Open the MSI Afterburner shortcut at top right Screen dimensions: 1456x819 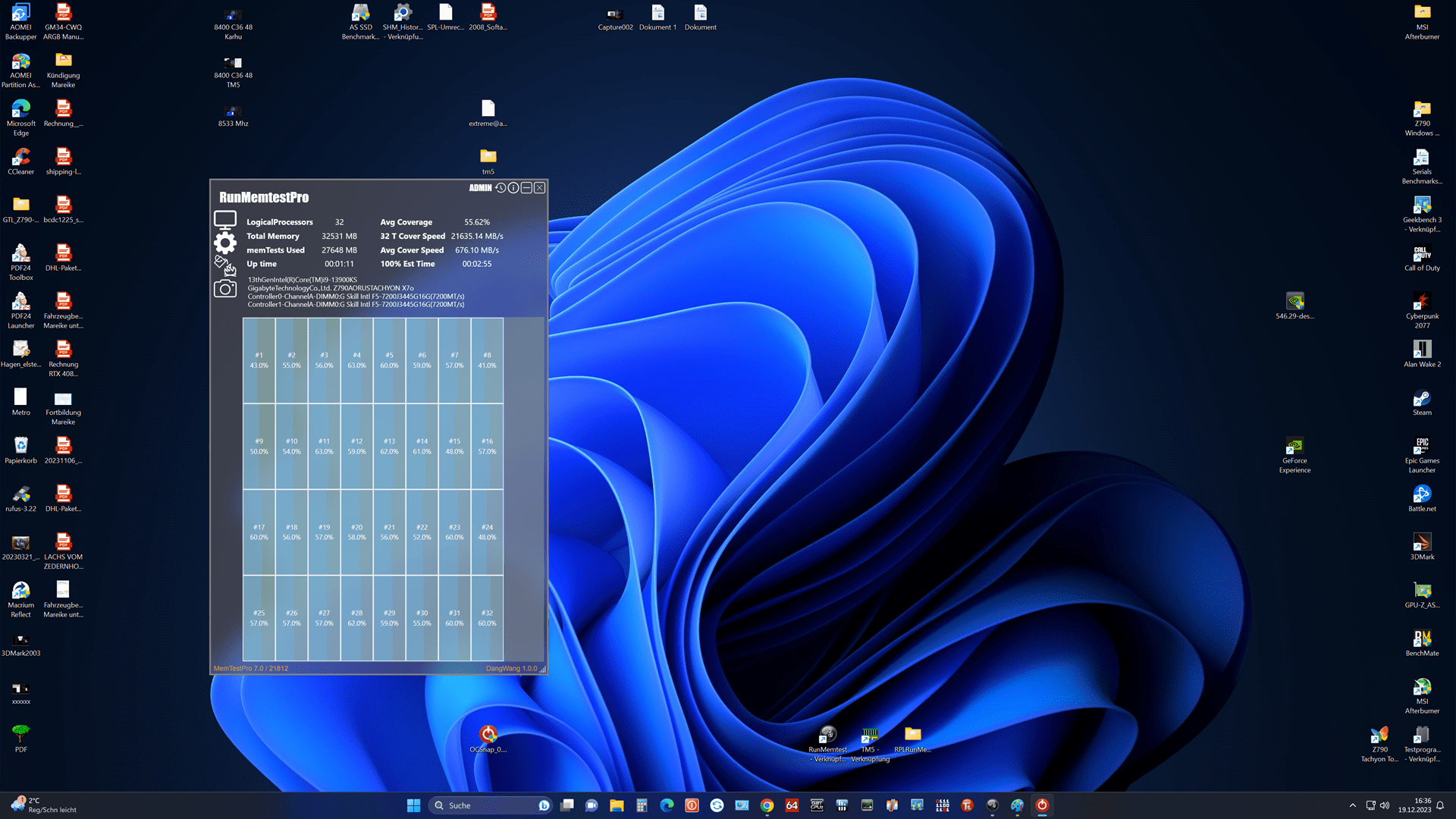1422,17
